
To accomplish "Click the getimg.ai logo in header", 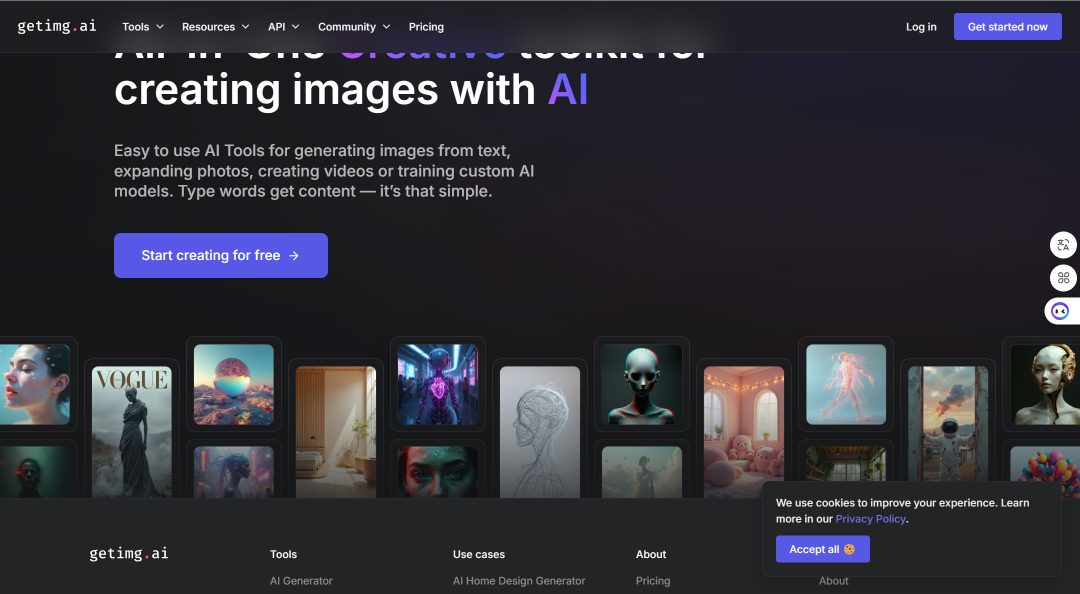I will pyautogui.click(x=56, y=26).
